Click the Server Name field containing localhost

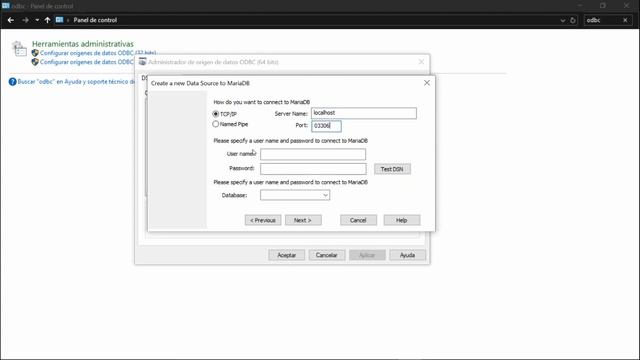[x=364, y=113]
